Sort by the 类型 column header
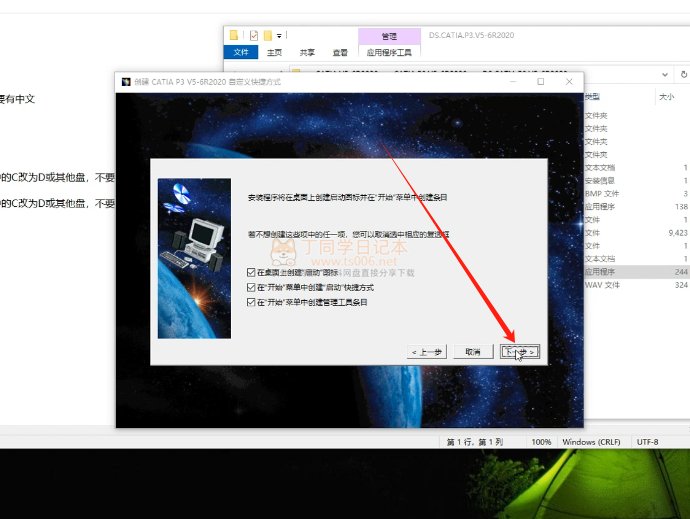690x519 pixels. (x=593, y=96)
